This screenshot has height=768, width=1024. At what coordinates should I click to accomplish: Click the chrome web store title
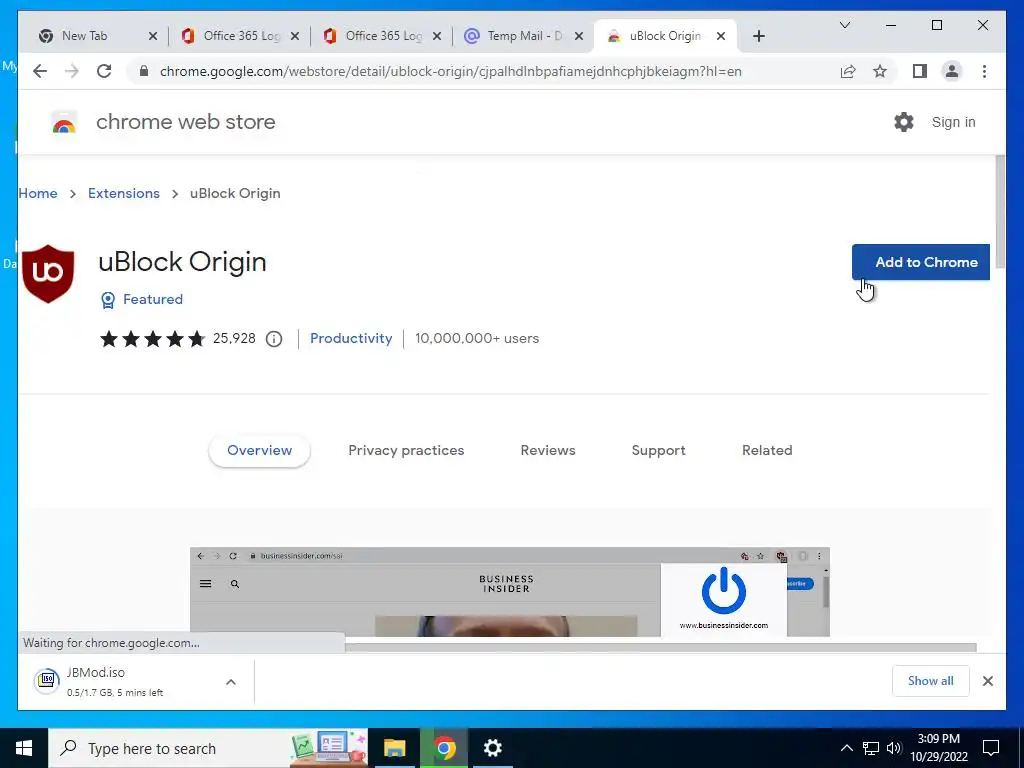[185, 122]
